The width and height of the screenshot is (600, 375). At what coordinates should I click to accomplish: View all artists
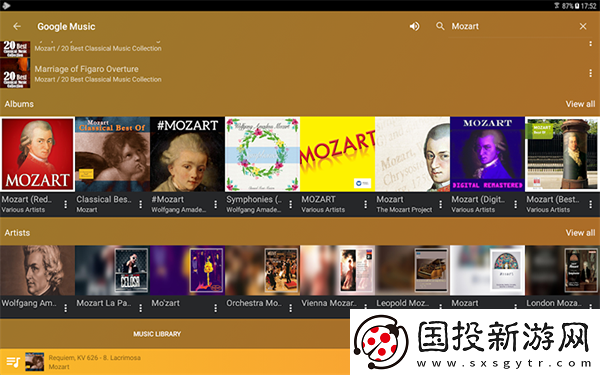(x=580, y=233)
